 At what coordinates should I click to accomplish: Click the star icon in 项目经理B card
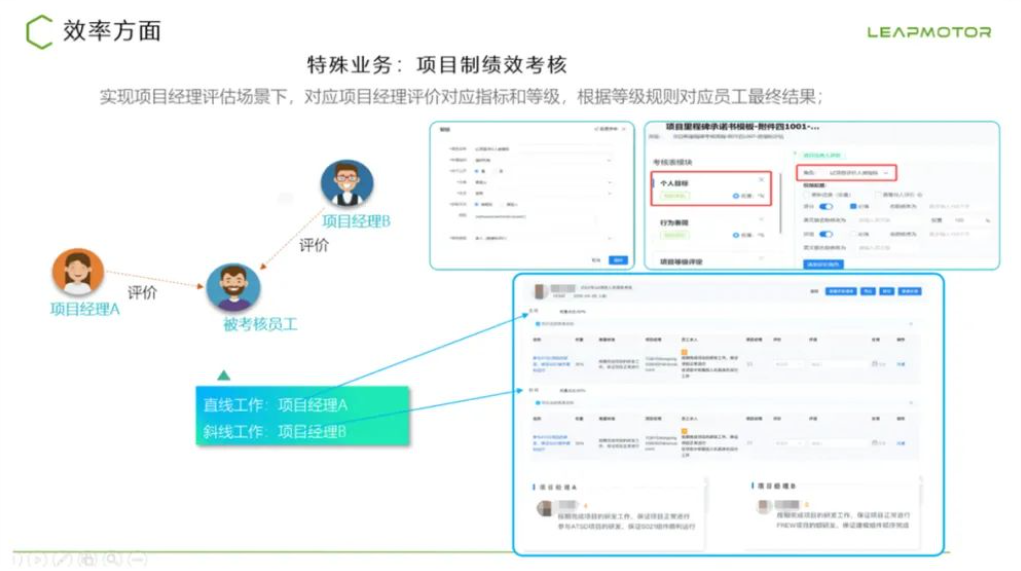tap(806, 505)
